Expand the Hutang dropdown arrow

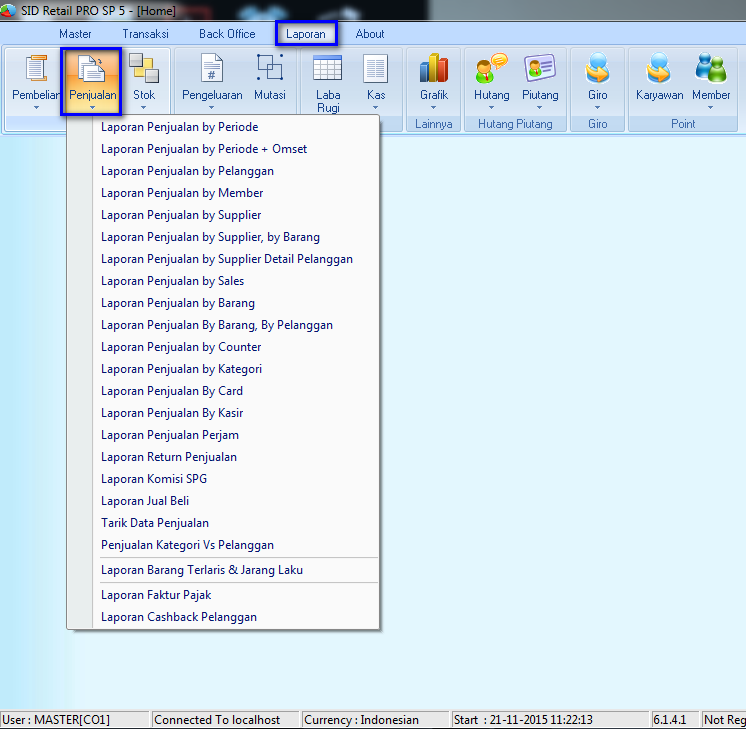pos(491,108)
